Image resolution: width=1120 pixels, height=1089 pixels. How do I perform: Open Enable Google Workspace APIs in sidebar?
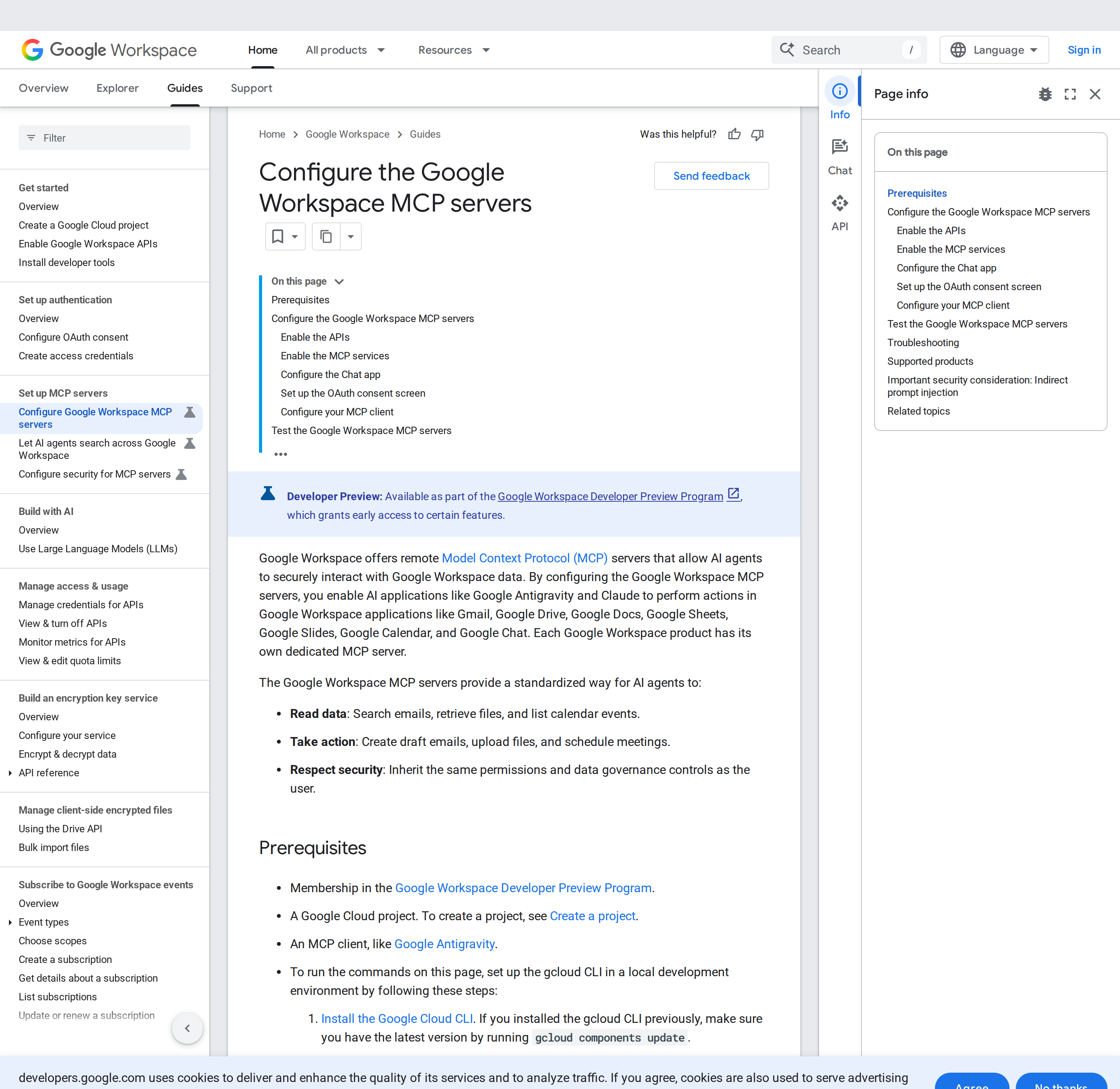tap(88, 243)
